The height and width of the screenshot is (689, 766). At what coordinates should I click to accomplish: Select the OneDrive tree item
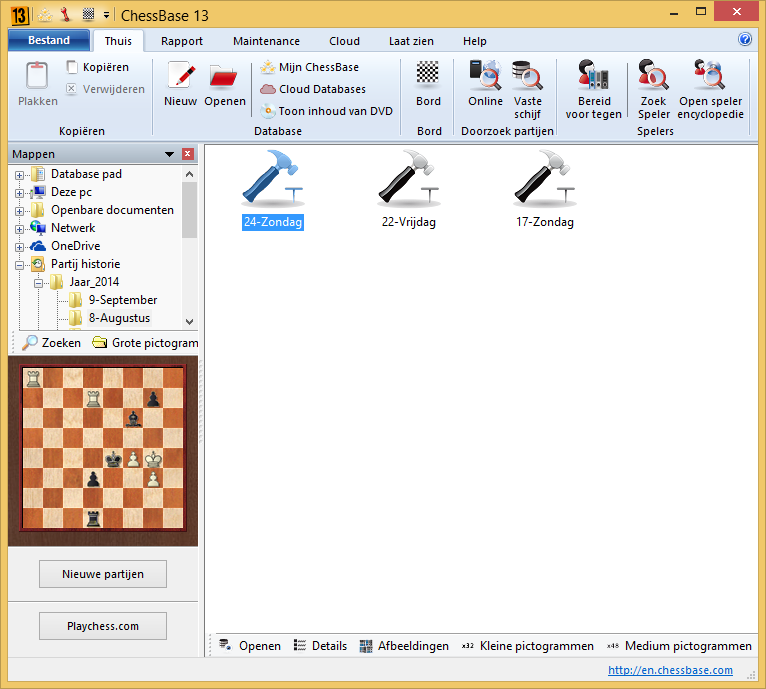75,246
